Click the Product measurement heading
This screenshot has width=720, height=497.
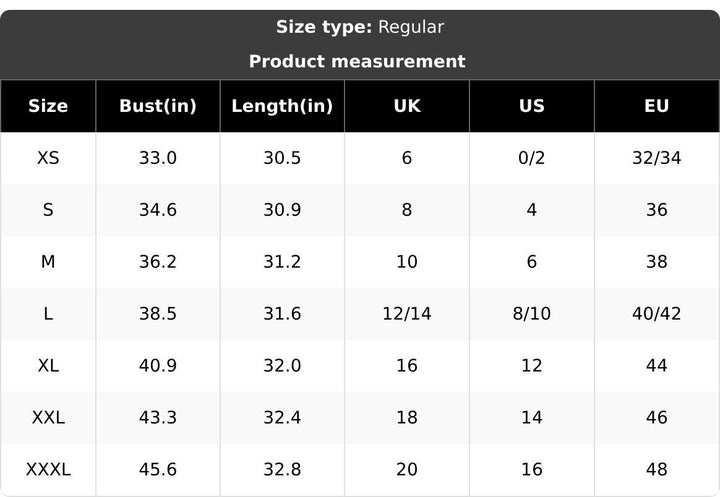tap(357, 61)
